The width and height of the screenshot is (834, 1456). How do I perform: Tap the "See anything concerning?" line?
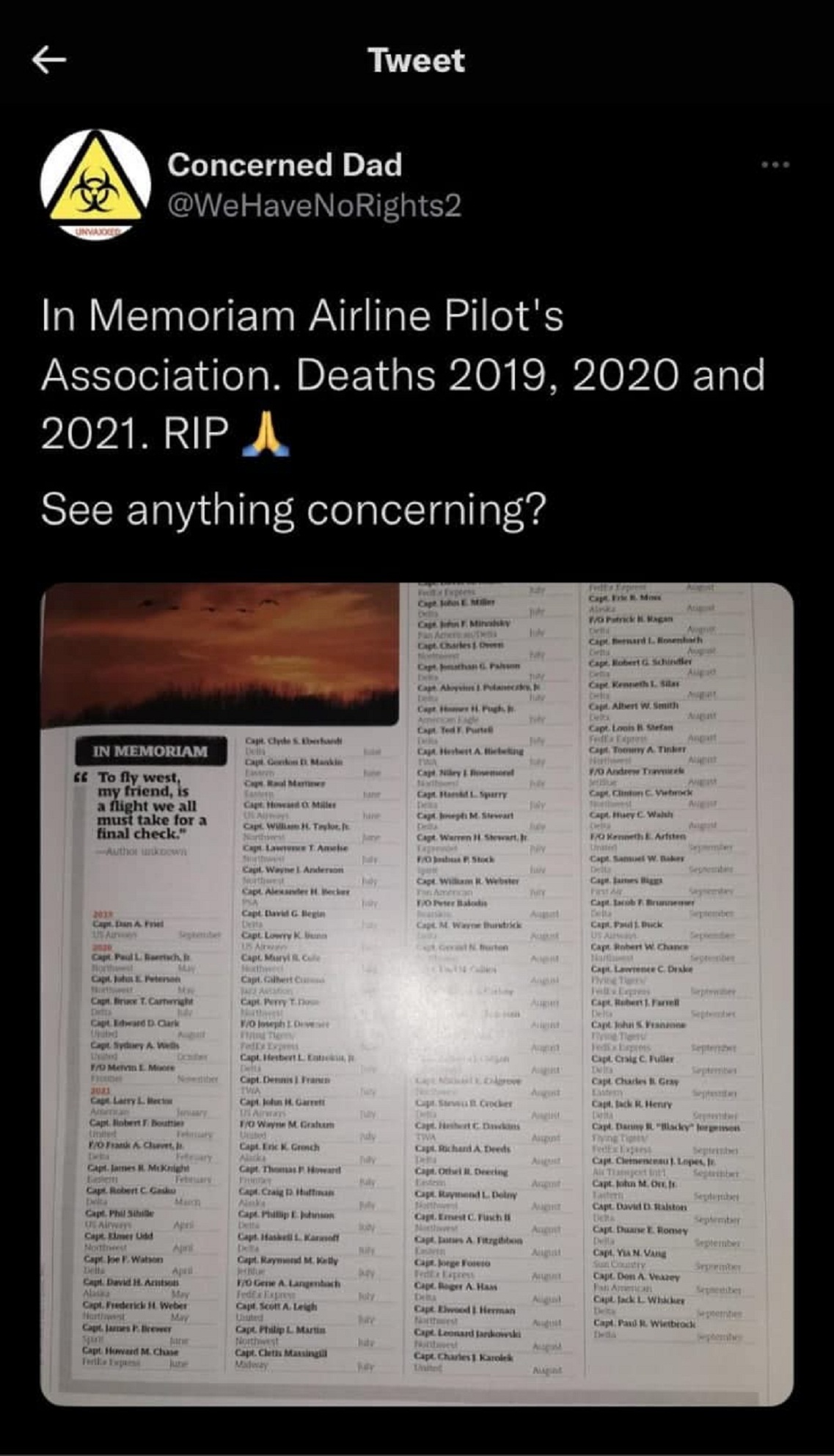click(x=293, y=509)
